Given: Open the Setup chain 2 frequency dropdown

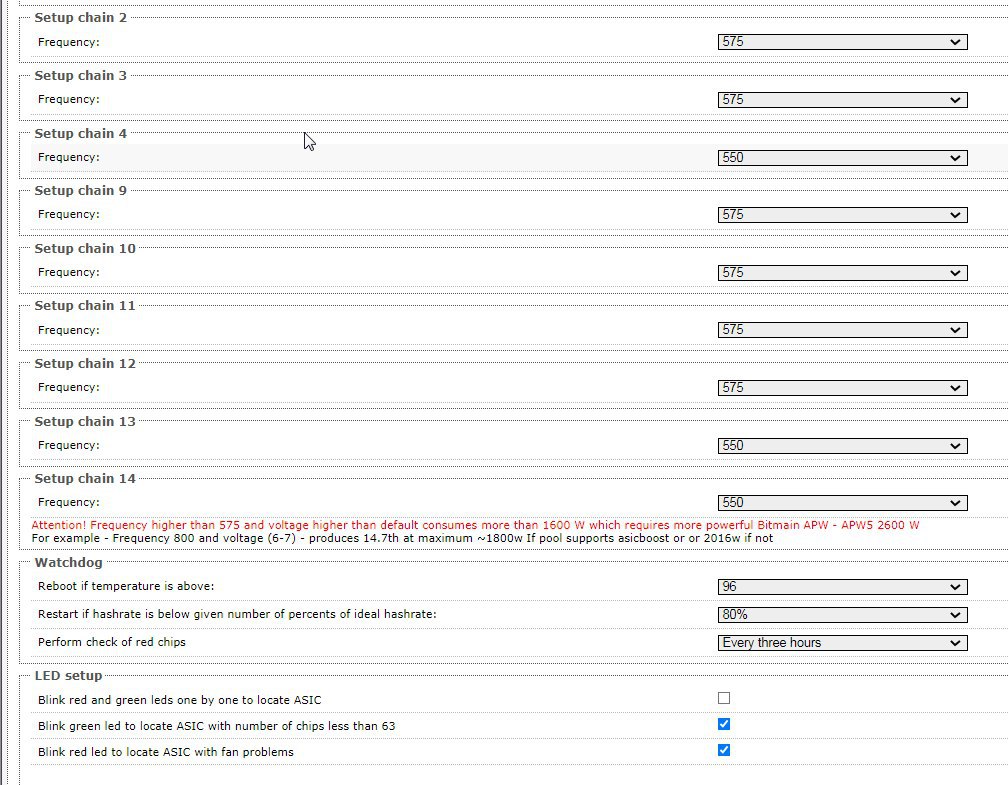Looking at the screenshot, I should pos(842,42).
